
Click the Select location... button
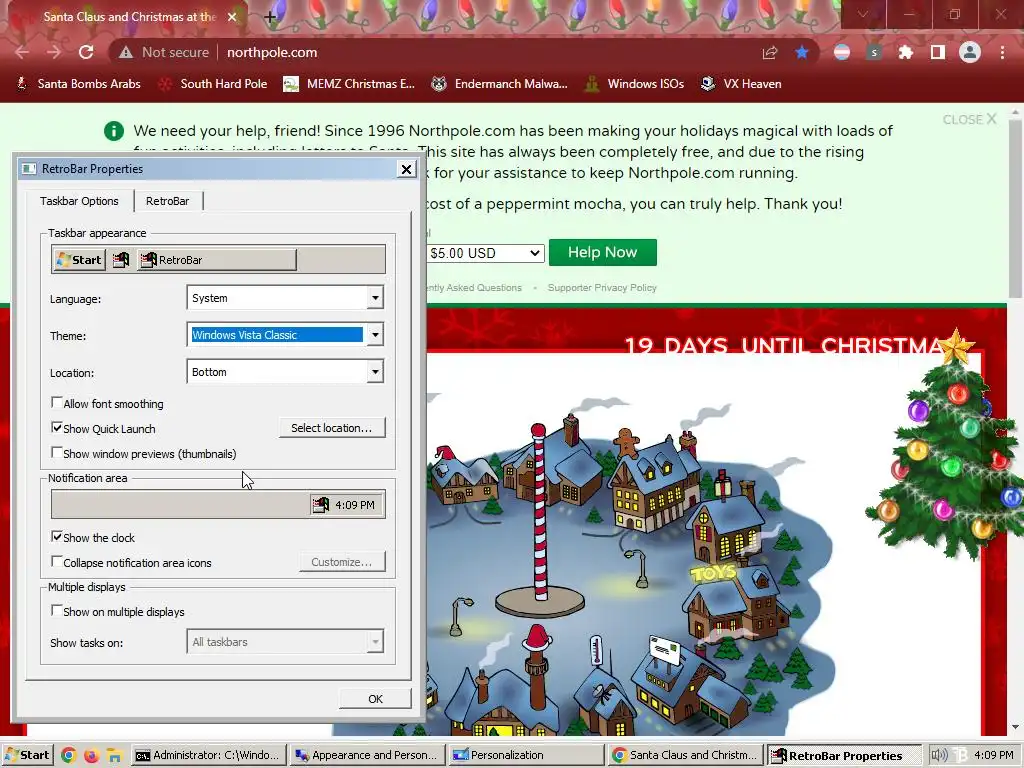332,428
